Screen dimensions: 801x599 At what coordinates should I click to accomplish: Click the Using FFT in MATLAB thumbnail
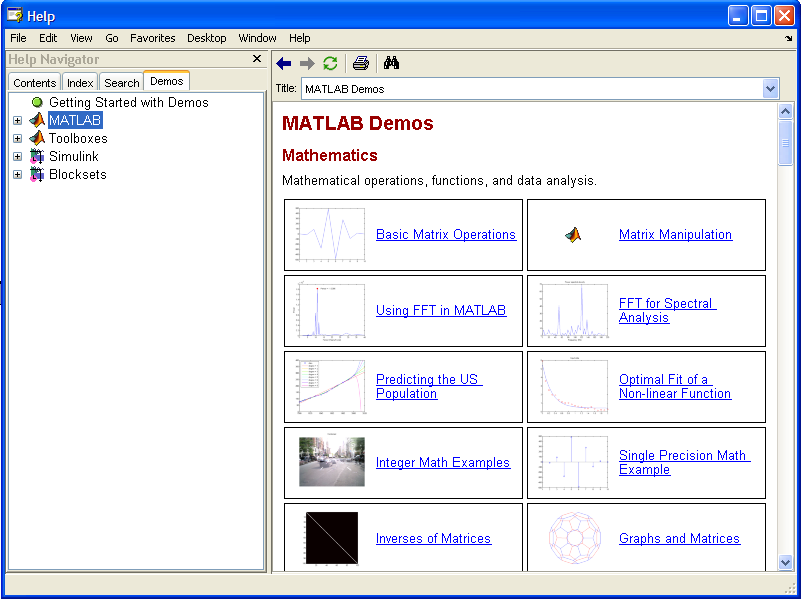[x=331, y=310]
